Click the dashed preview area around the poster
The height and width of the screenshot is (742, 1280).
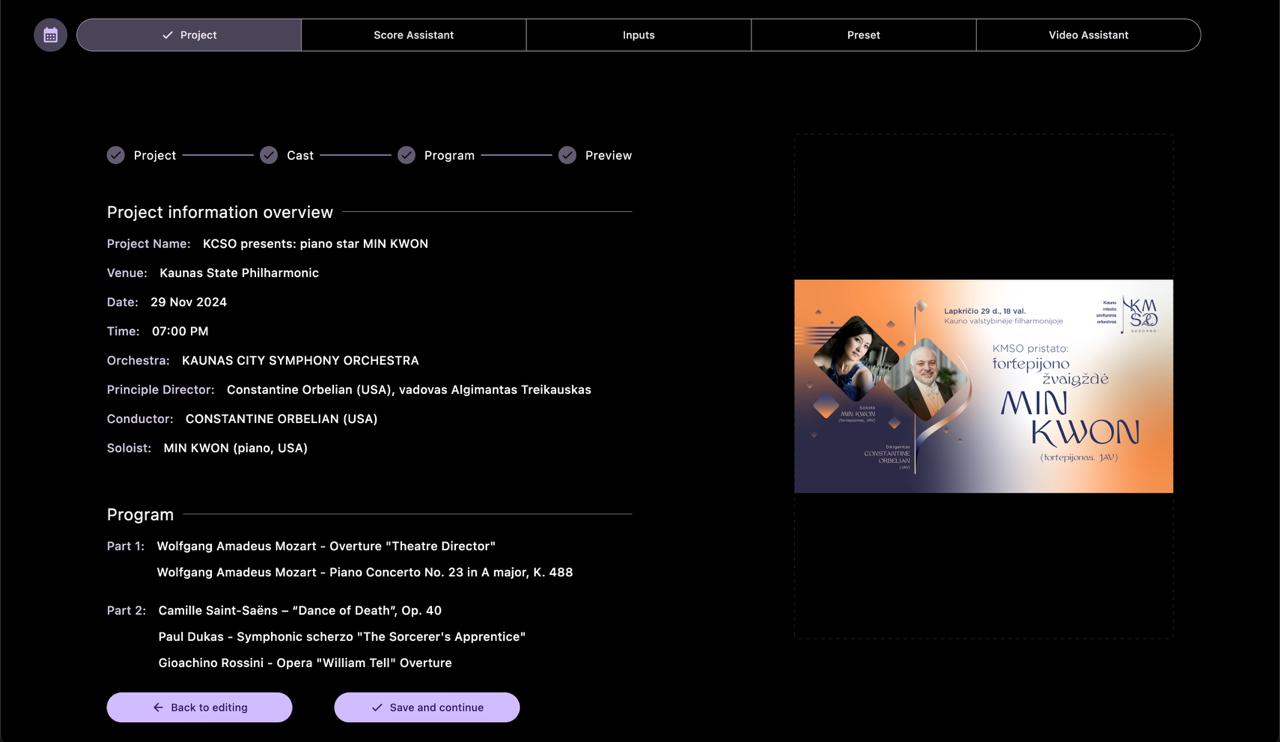pos(983,200)
